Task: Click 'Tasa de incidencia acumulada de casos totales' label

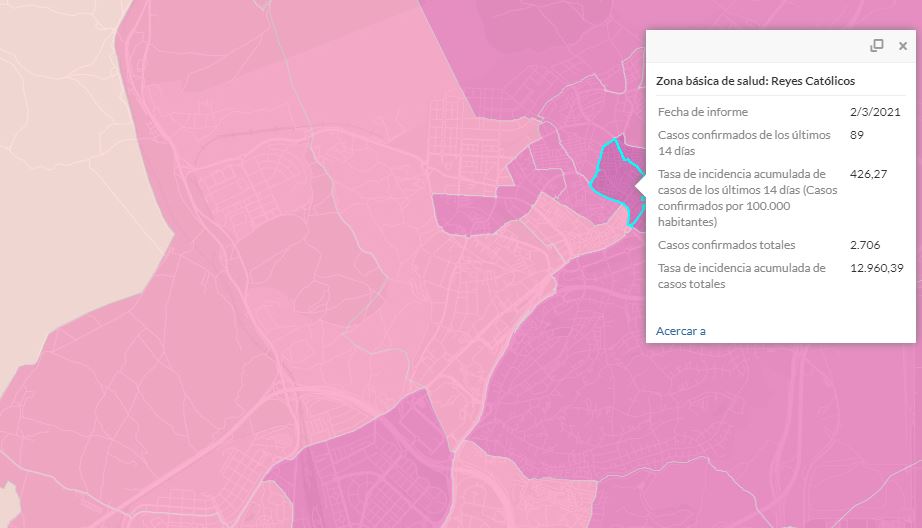Action: coord(741,276)
